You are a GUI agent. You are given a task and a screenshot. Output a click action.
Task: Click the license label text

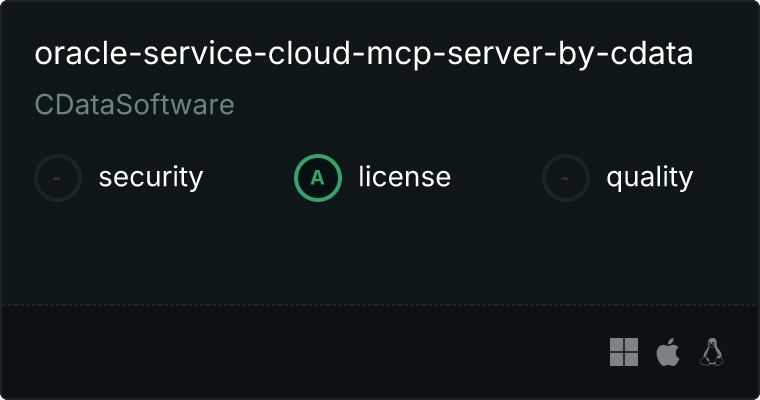click(404, 178)
